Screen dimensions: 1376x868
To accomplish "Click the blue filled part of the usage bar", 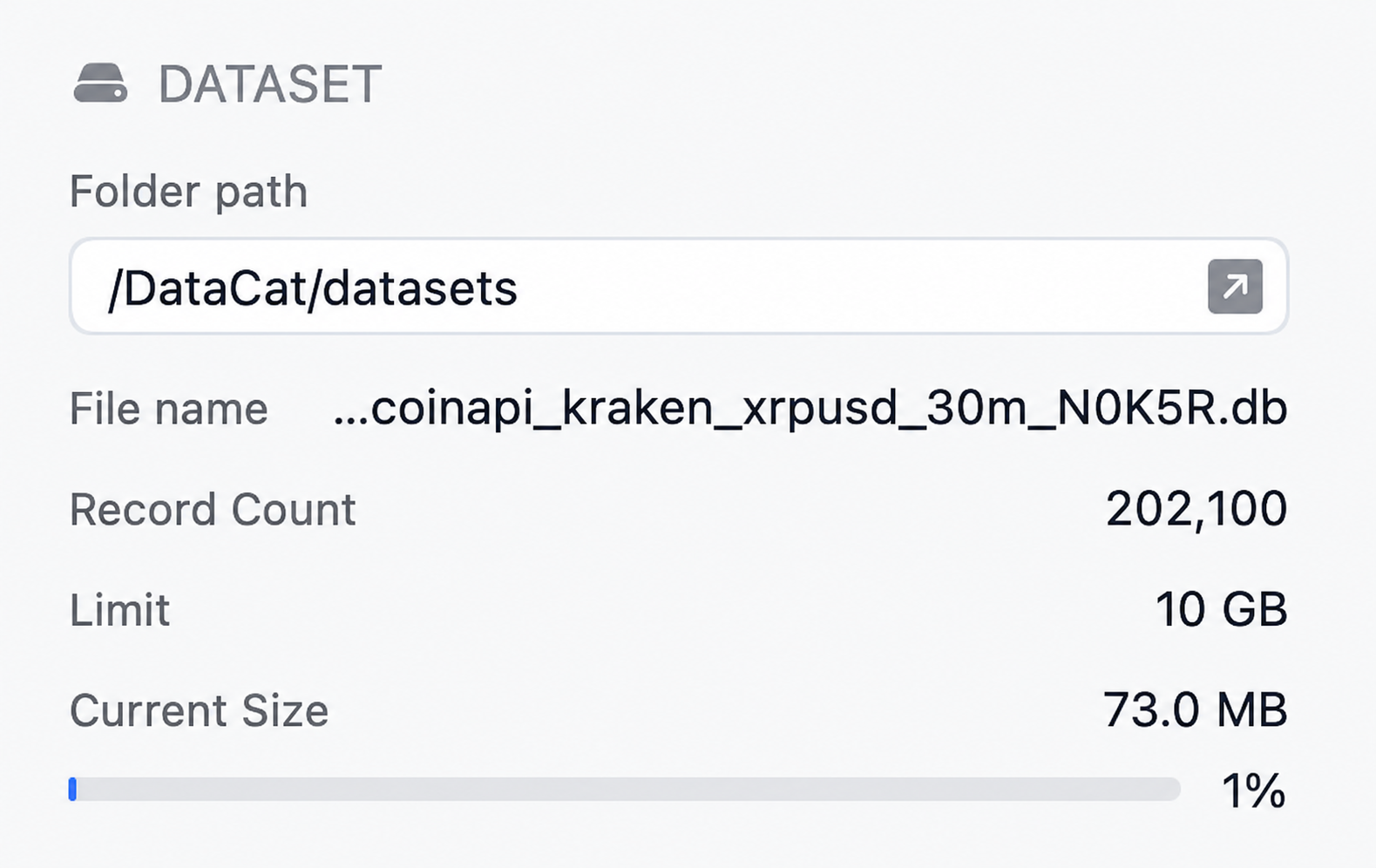I will [73, 789].
